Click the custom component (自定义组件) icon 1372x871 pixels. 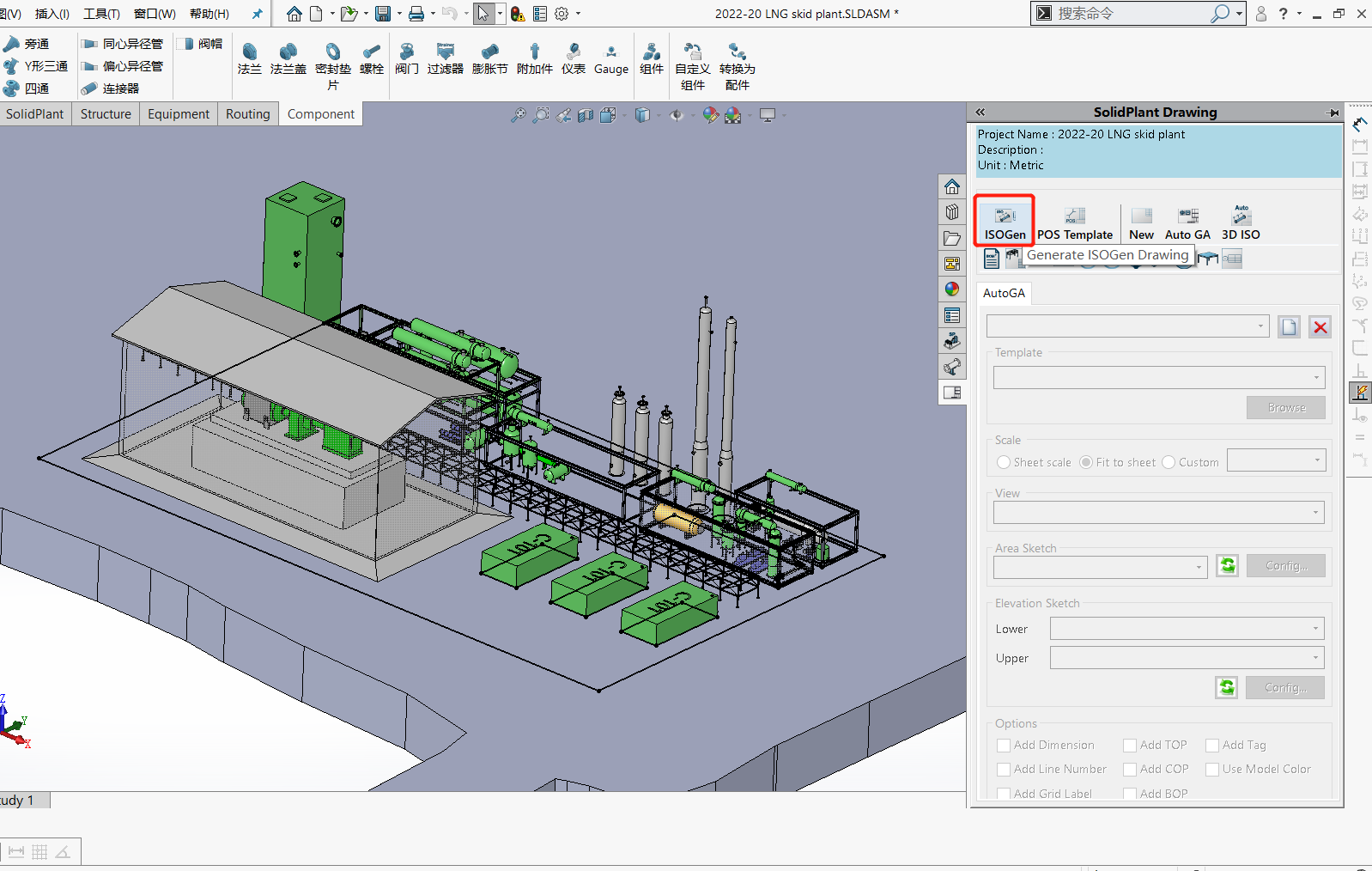point(692,65)
